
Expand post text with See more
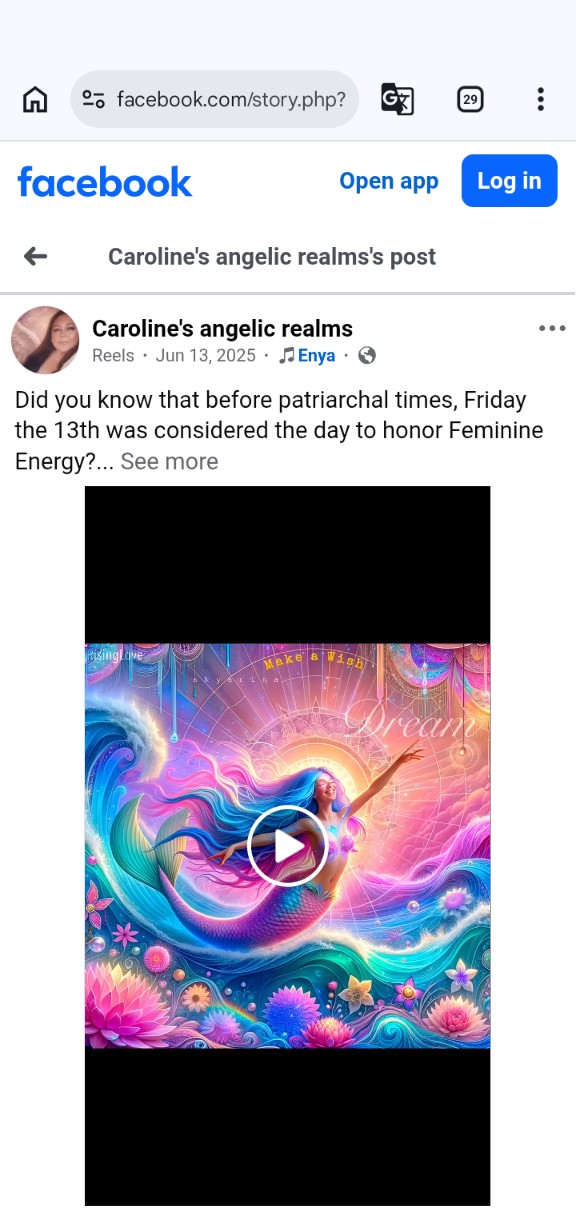pos(169,461)
